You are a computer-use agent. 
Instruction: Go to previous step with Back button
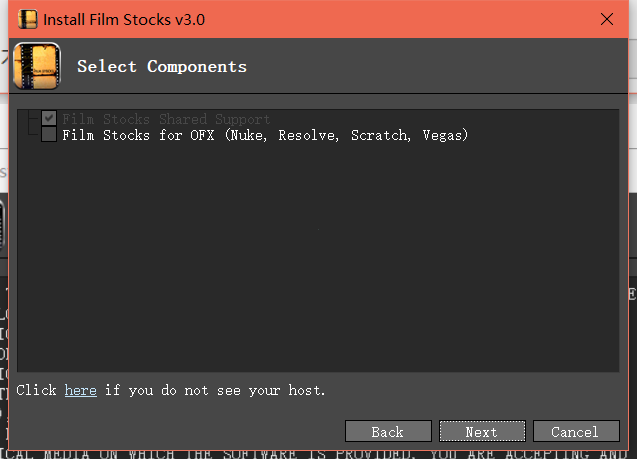point(388,431)
